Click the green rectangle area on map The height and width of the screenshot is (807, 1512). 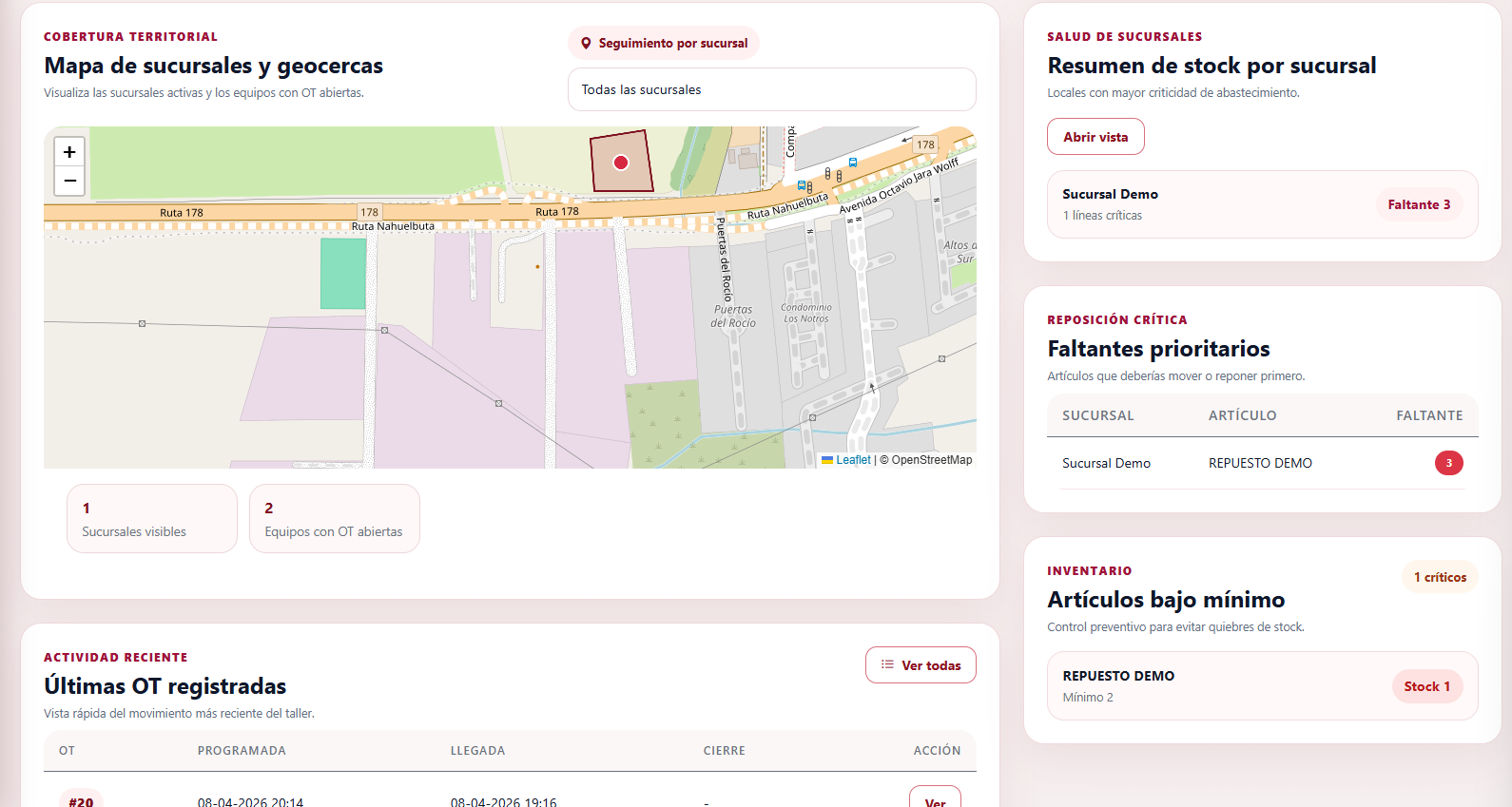coord(343,274)
